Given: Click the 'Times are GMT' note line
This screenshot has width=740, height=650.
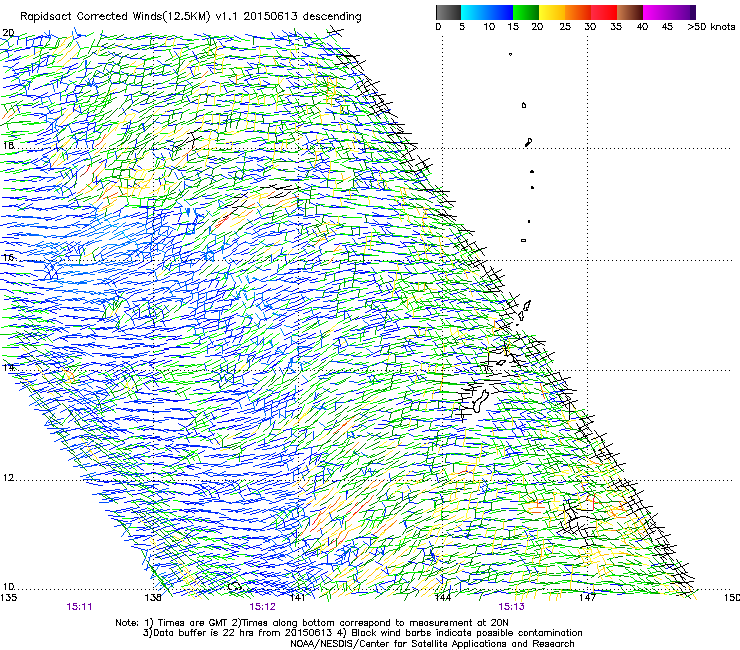Looking at the screenshot, I should 312,623.
